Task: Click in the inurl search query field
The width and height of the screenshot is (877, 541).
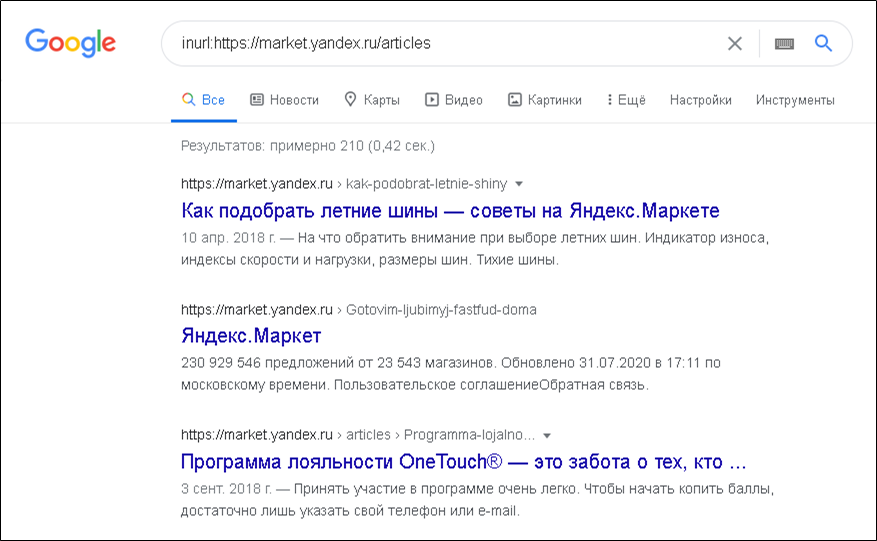Action: tap(447, 44)
